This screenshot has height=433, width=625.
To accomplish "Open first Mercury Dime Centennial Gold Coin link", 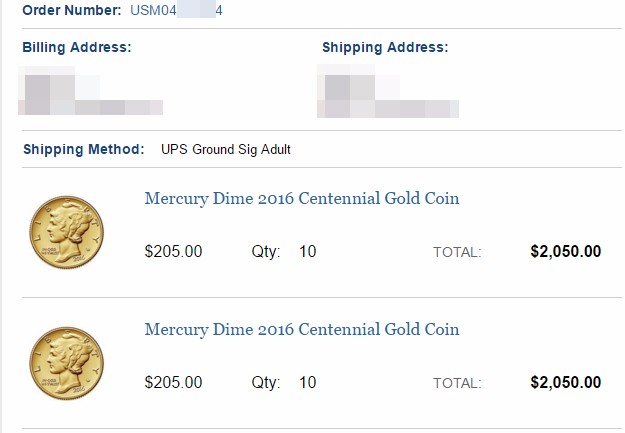I will click(x=302, y=199).
